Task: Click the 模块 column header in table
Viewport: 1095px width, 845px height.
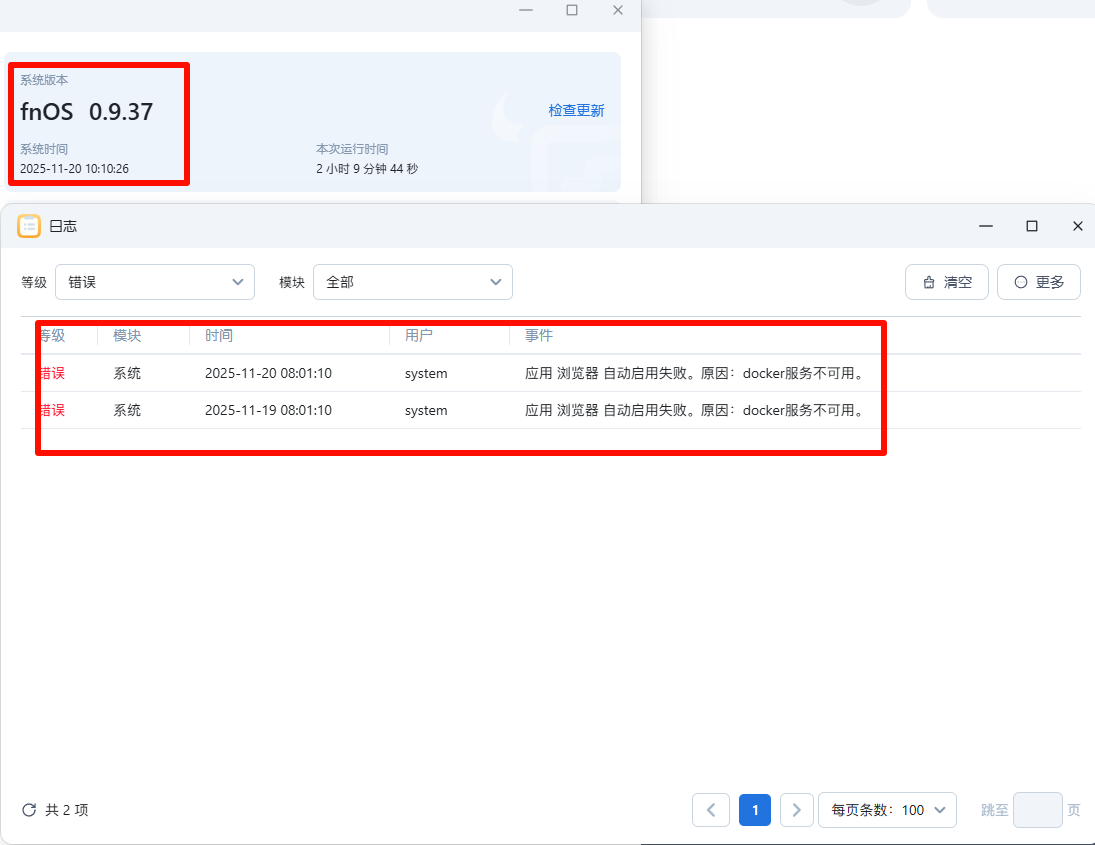Action: coord(127,336)
